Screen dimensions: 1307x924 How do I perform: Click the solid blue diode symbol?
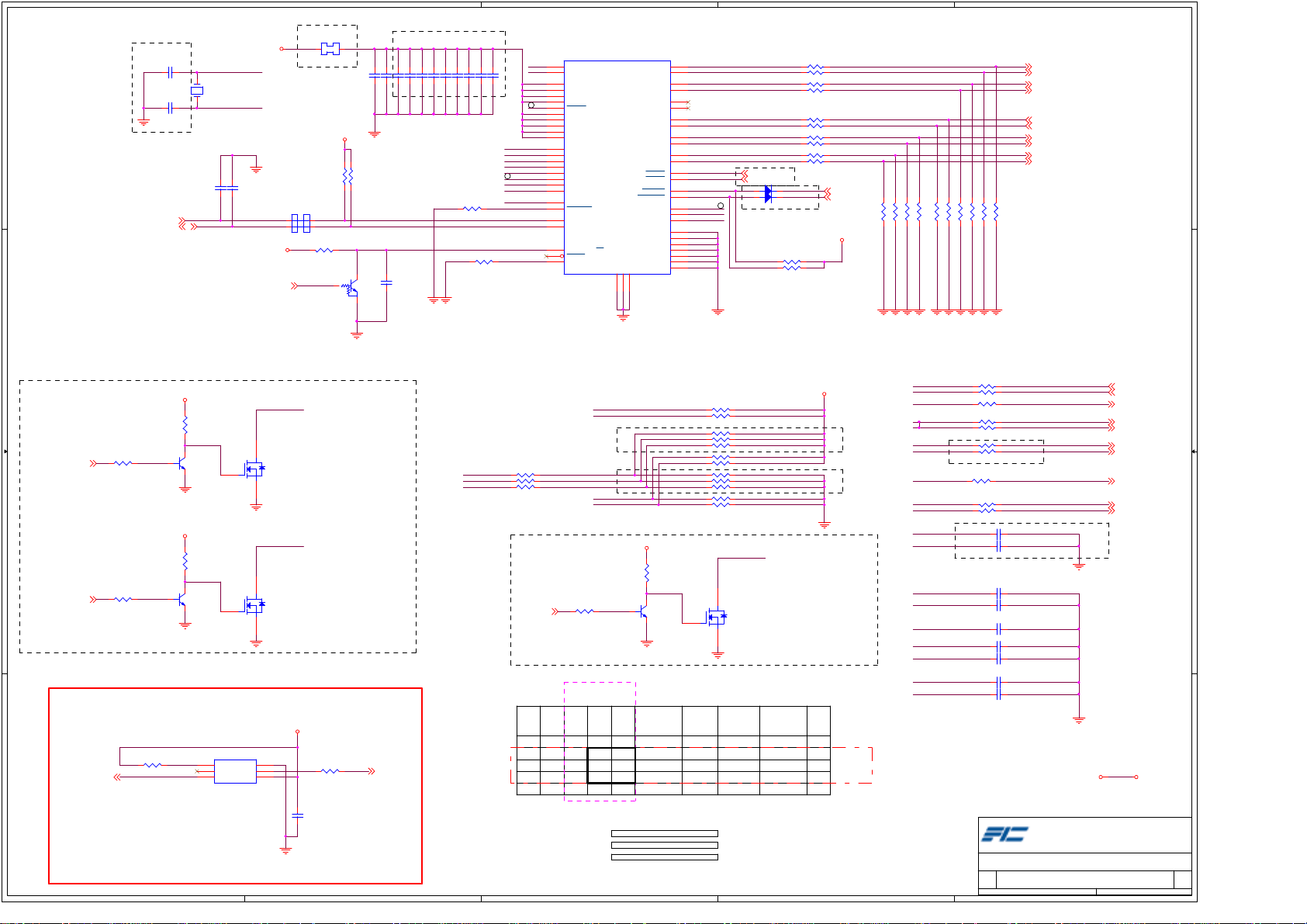[x=768, y=194]
